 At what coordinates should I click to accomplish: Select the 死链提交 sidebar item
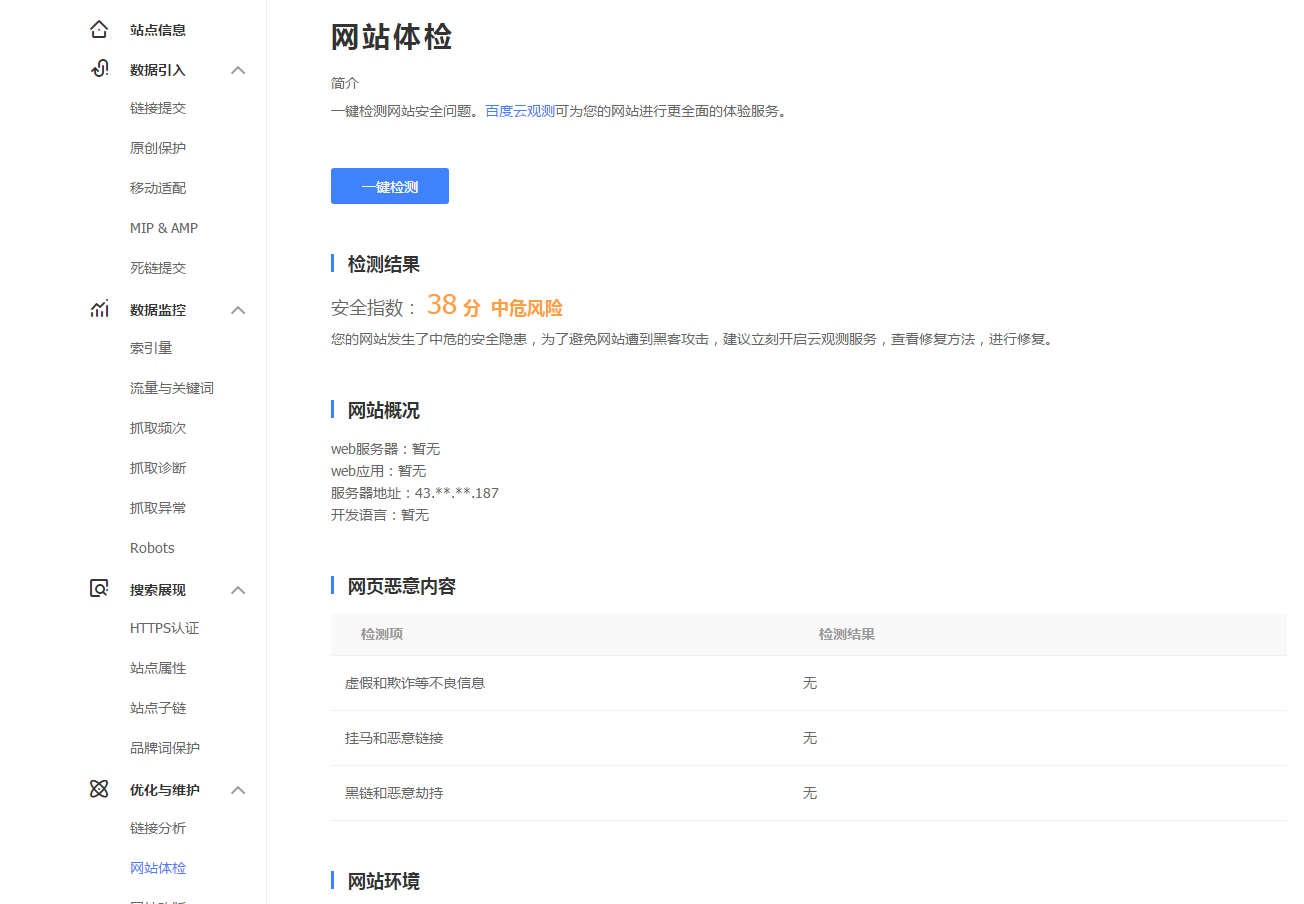click(158, 267)
